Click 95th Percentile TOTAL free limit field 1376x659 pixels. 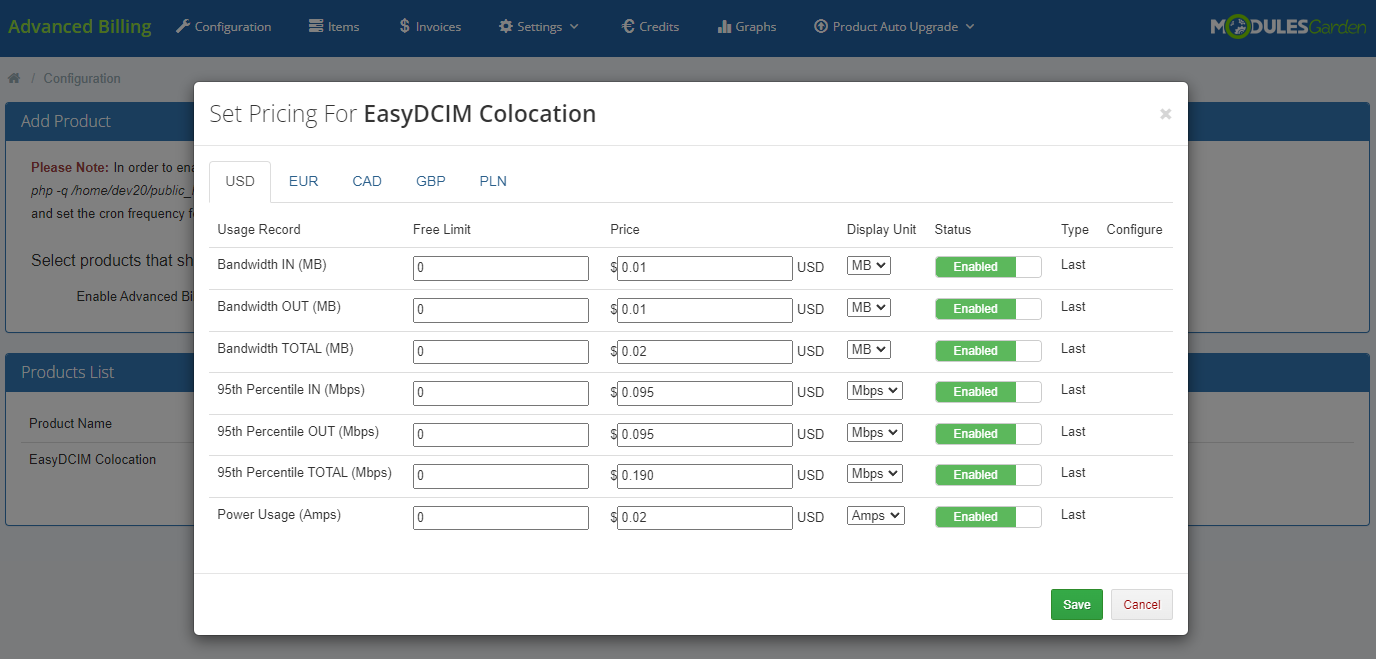[501, 476]
